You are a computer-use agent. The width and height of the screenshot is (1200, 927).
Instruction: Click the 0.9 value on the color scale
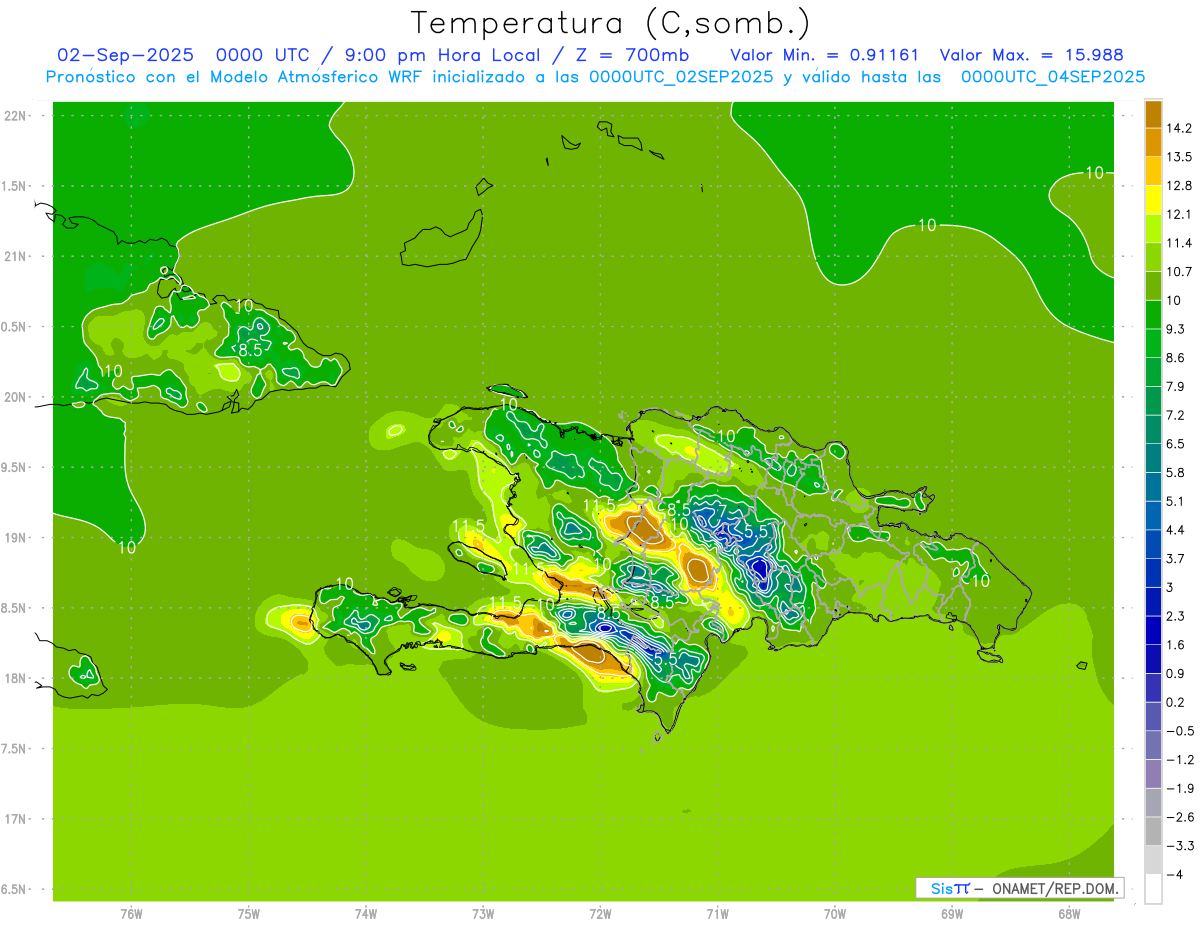(x=1176, y=673)
